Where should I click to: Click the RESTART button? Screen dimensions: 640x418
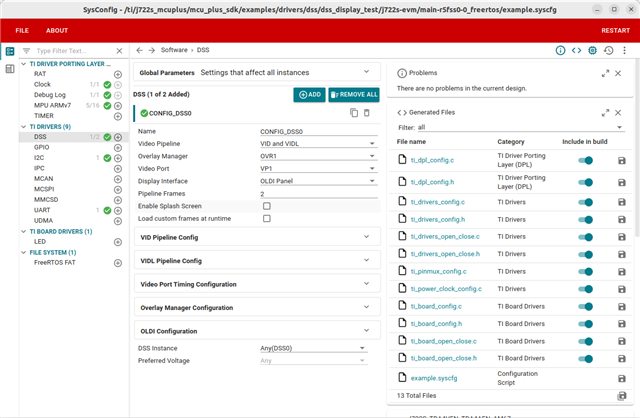coord(616,31)
